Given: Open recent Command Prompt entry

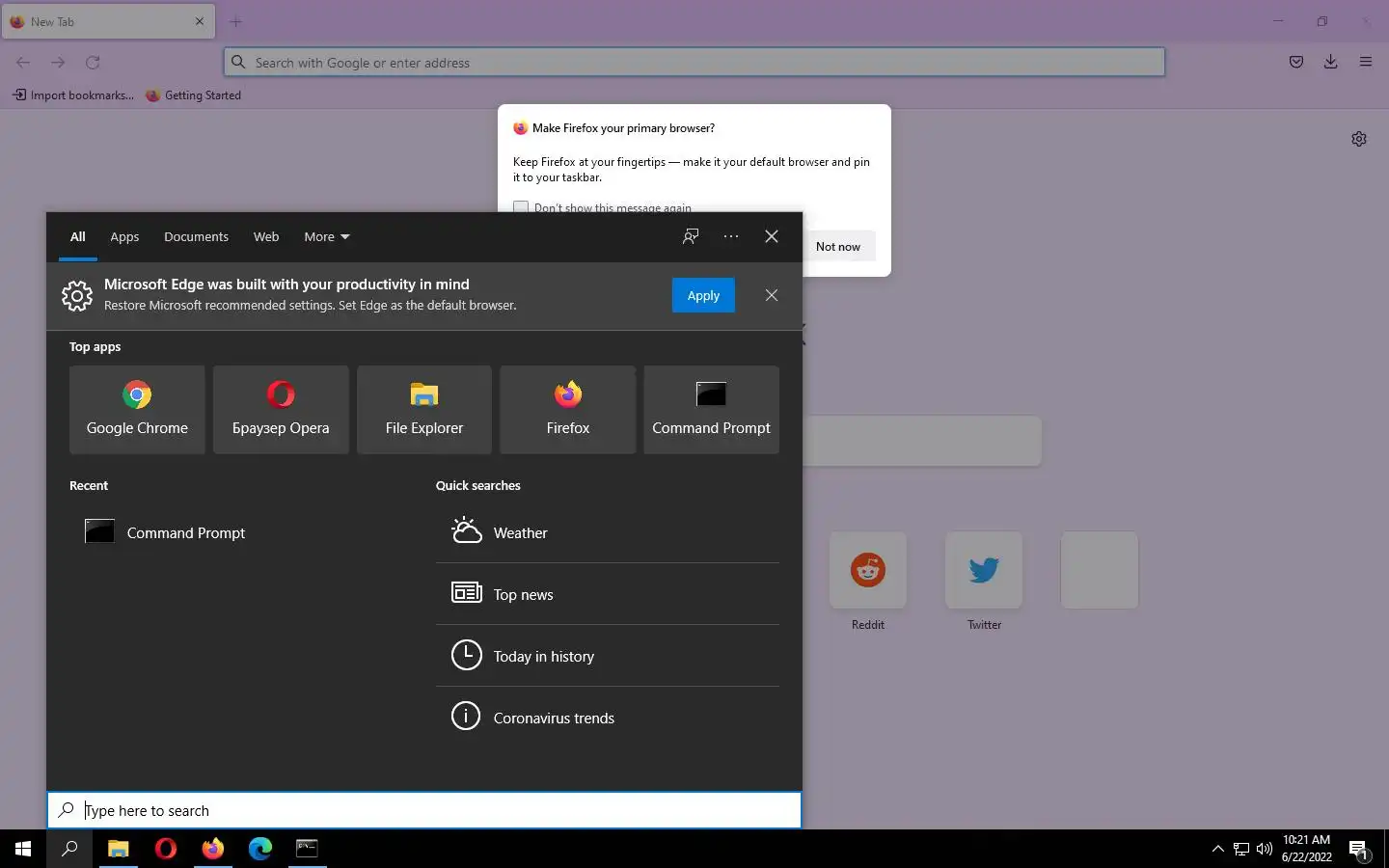Looking at the screenshot, I should point(241,532).
